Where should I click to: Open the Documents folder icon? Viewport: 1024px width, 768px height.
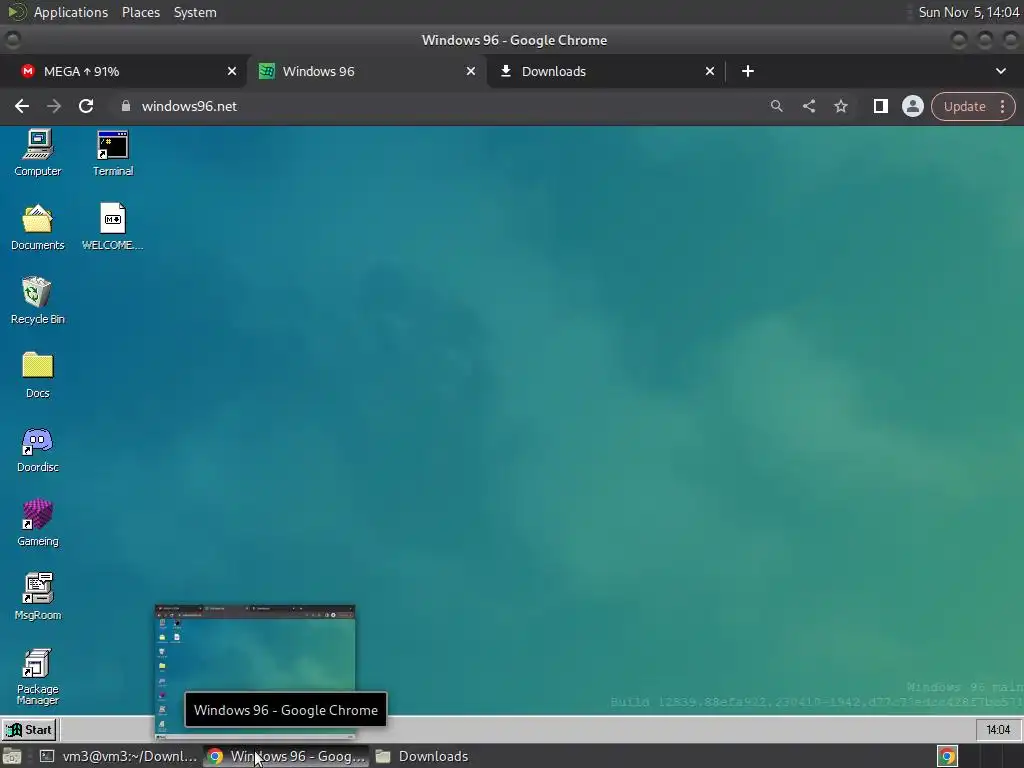pyautogui.click(x=37, y=227)
